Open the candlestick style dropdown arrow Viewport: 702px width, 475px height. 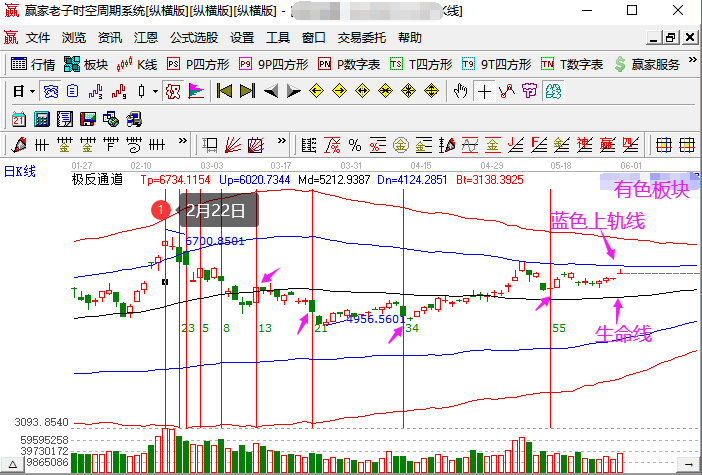pyautogui.click(x=155, y=92)
